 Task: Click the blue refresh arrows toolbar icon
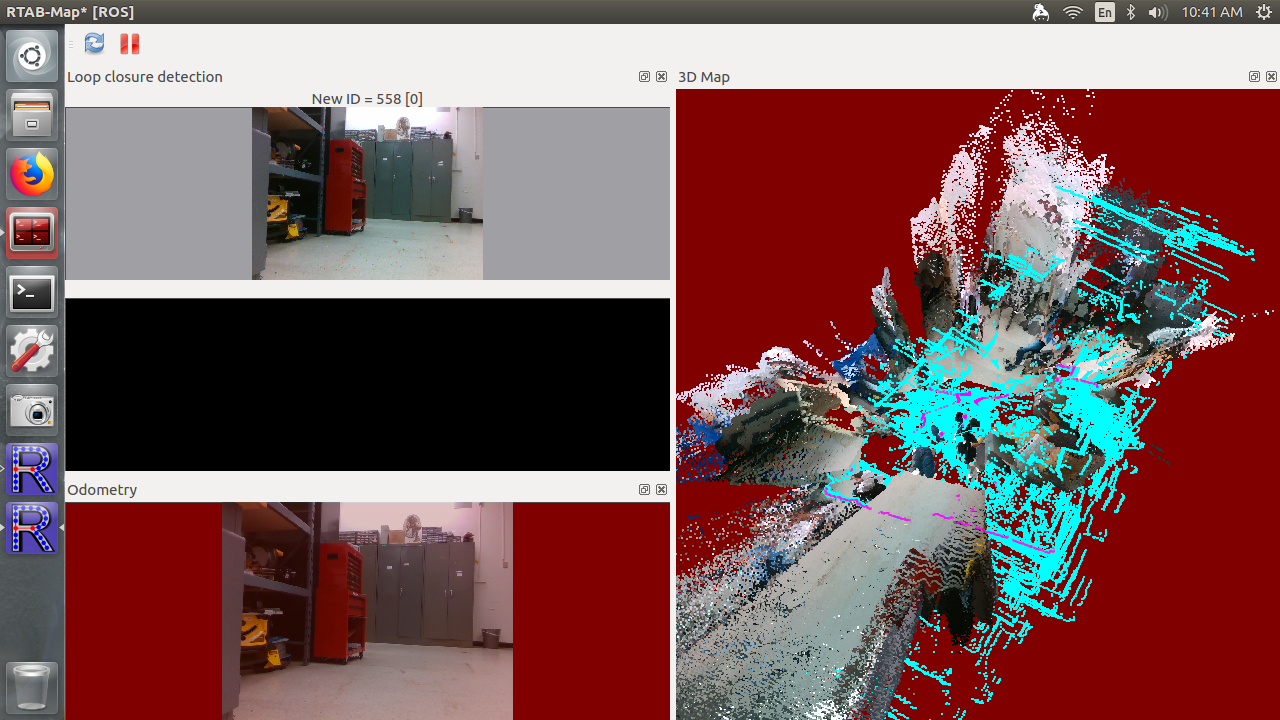[x=94, y=43]
